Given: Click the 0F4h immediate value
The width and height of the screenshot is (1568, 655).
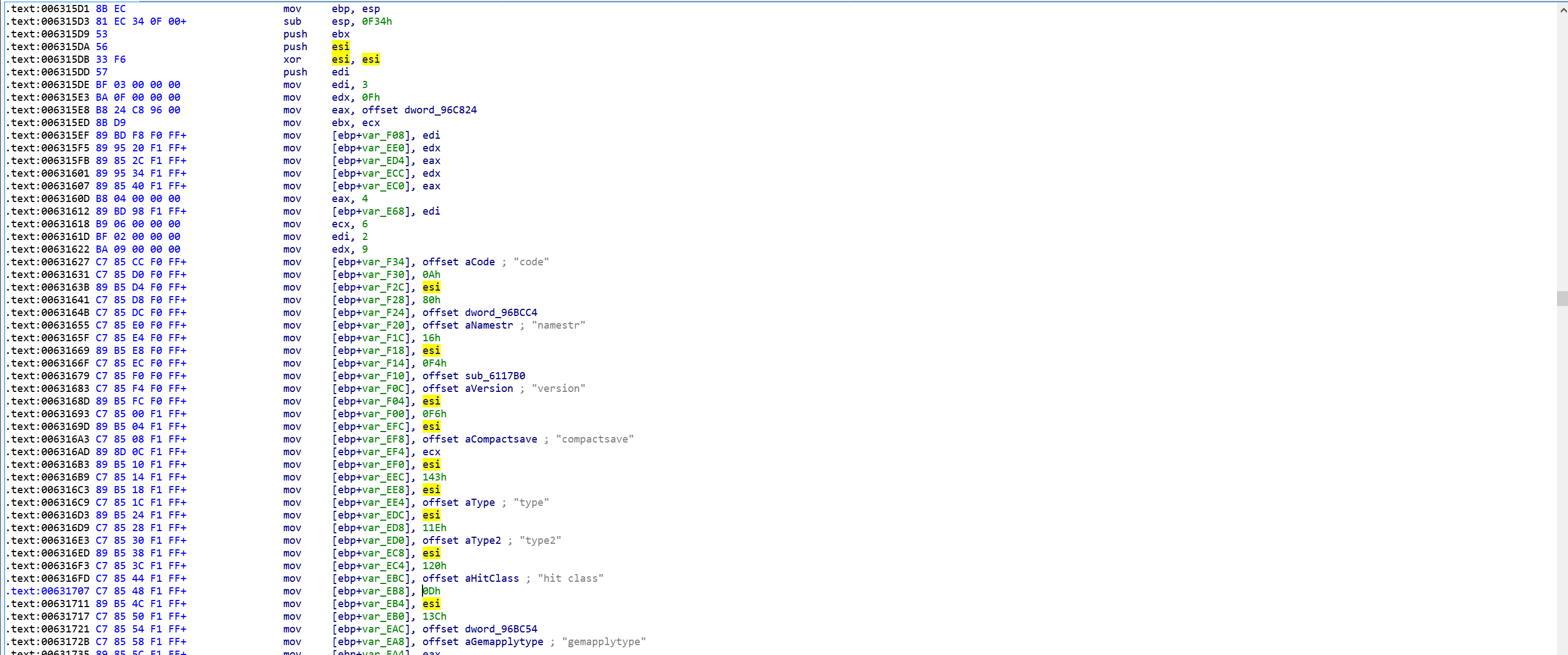Looking at the screenshot, I should click(x=435, y=363).
